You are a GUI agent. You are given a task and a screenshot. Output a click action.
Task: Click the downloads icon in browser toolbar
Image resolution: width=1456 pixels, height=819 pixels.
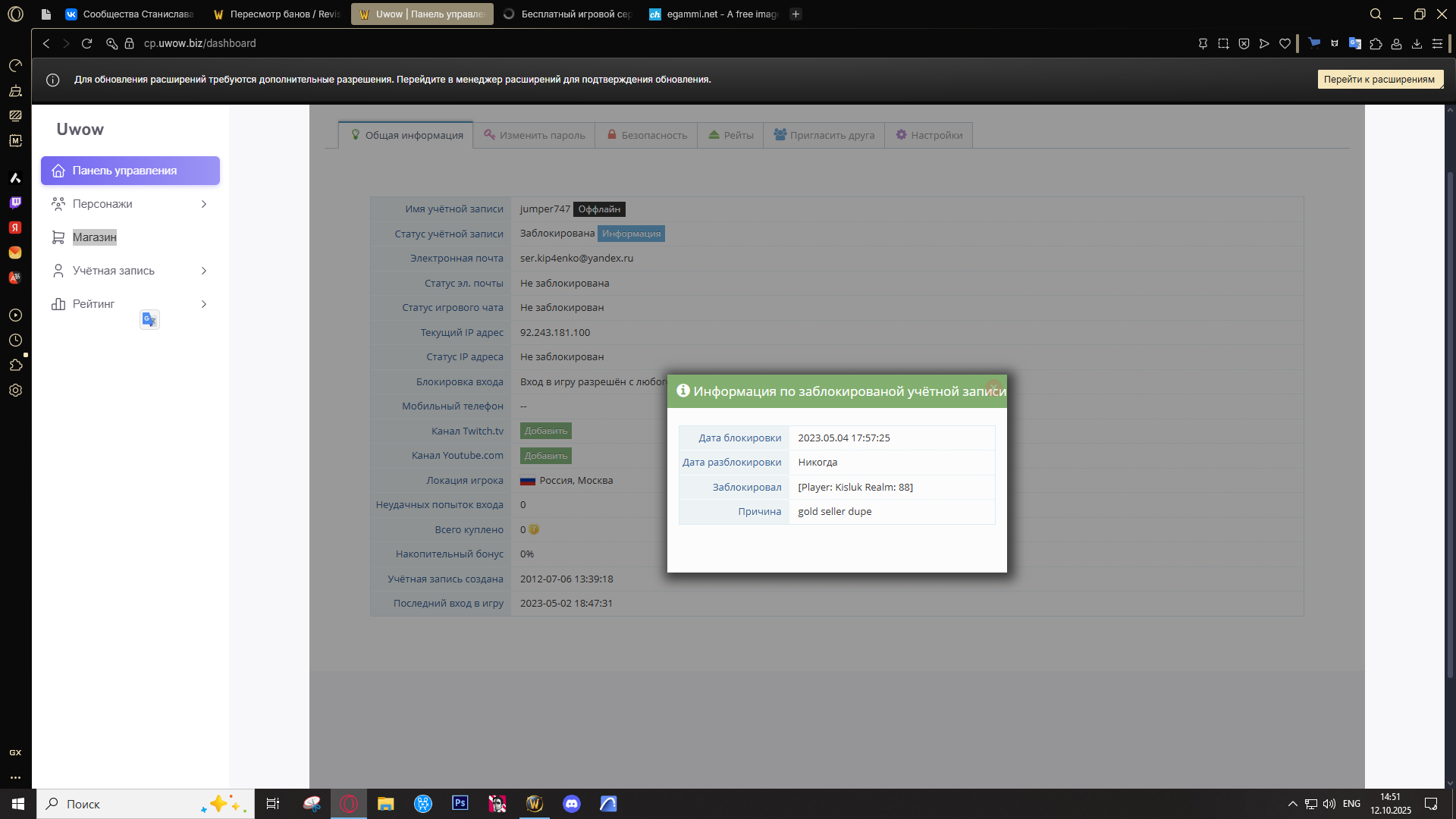coord(1417,44)
